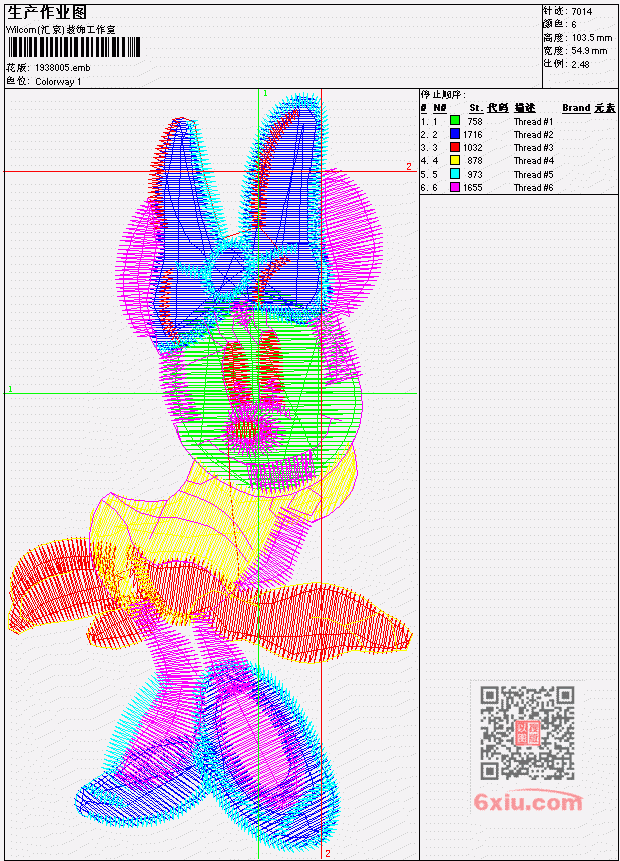Click the design file name '1938005.emb'

tap(63, 68)
